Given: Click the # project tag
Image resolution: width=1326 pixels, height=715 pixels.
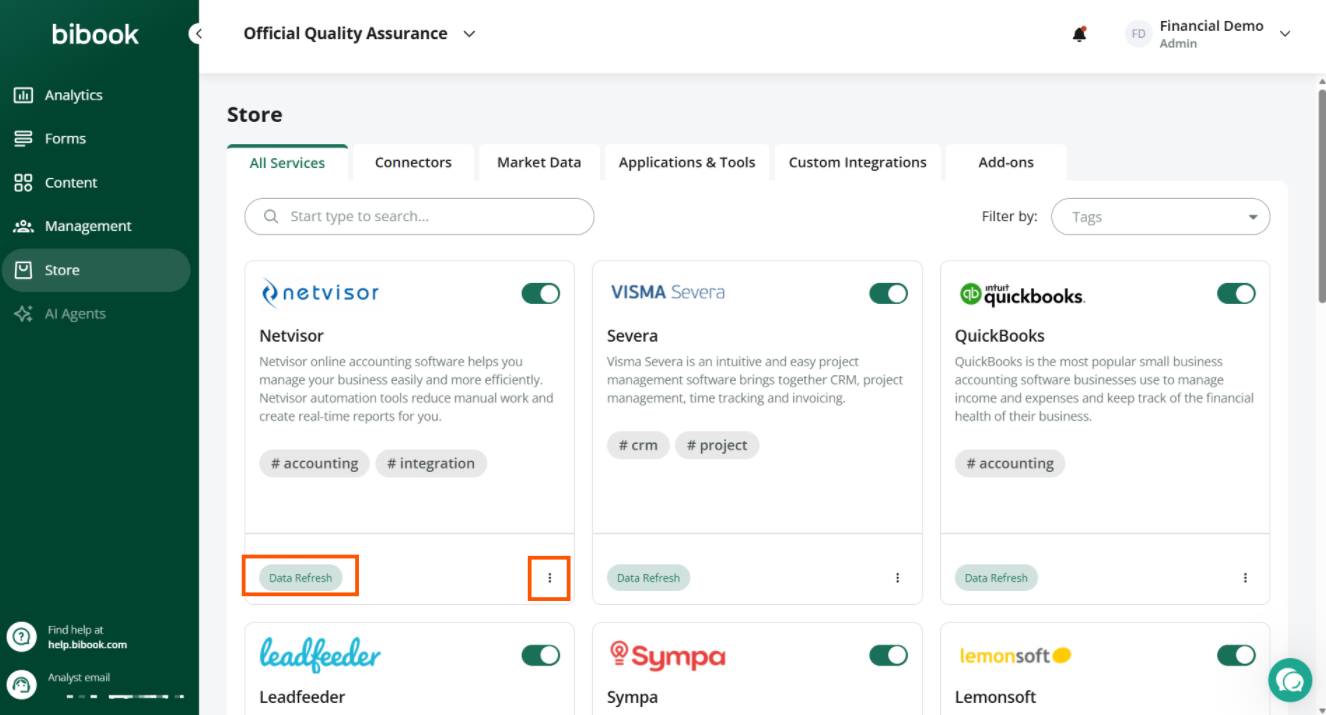Looking at the screenshot, I should pyautogui.click(x=717, y=445).
